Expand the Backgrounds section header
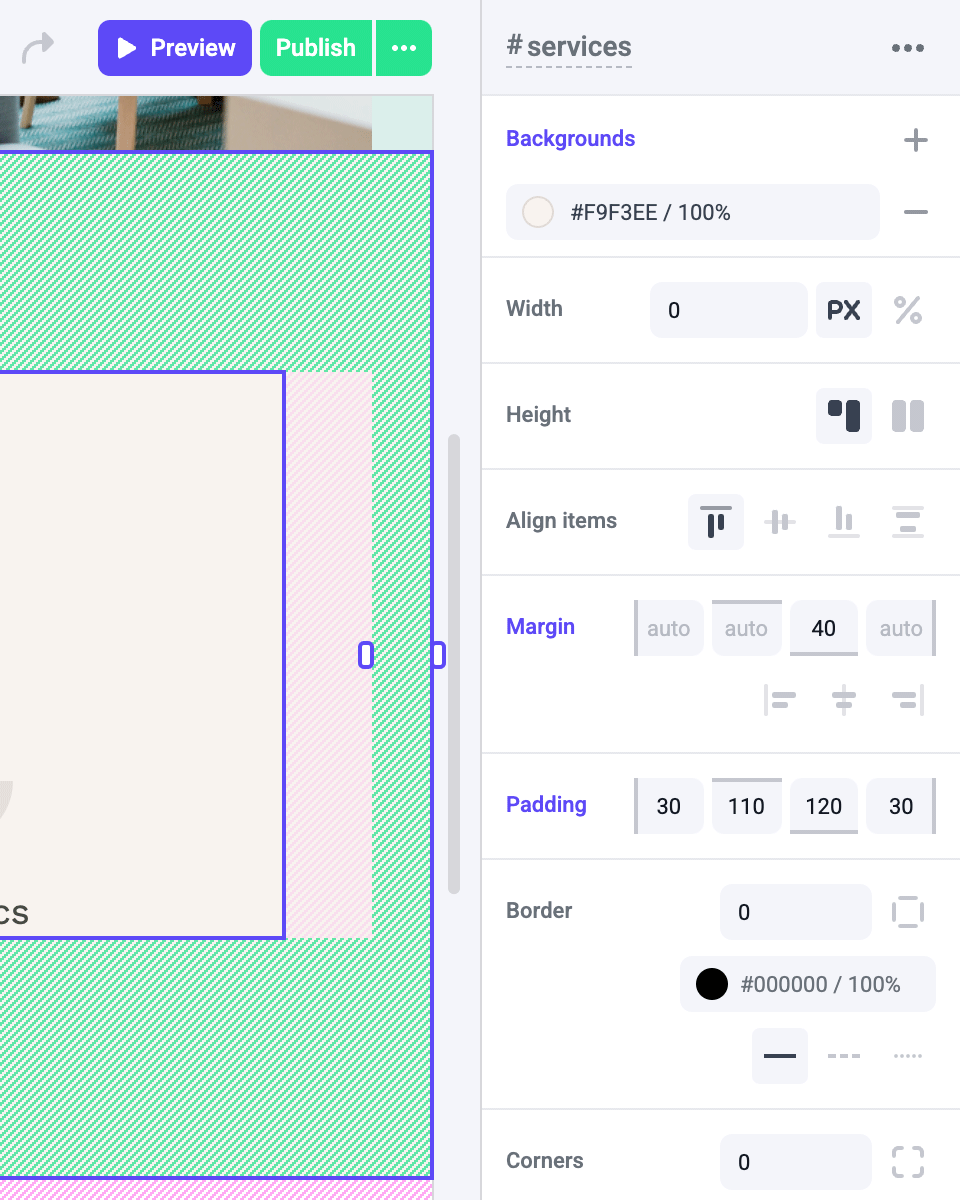Image resolution: width=960 pixels, height=1200 pixels. click(x=570, y=139)
